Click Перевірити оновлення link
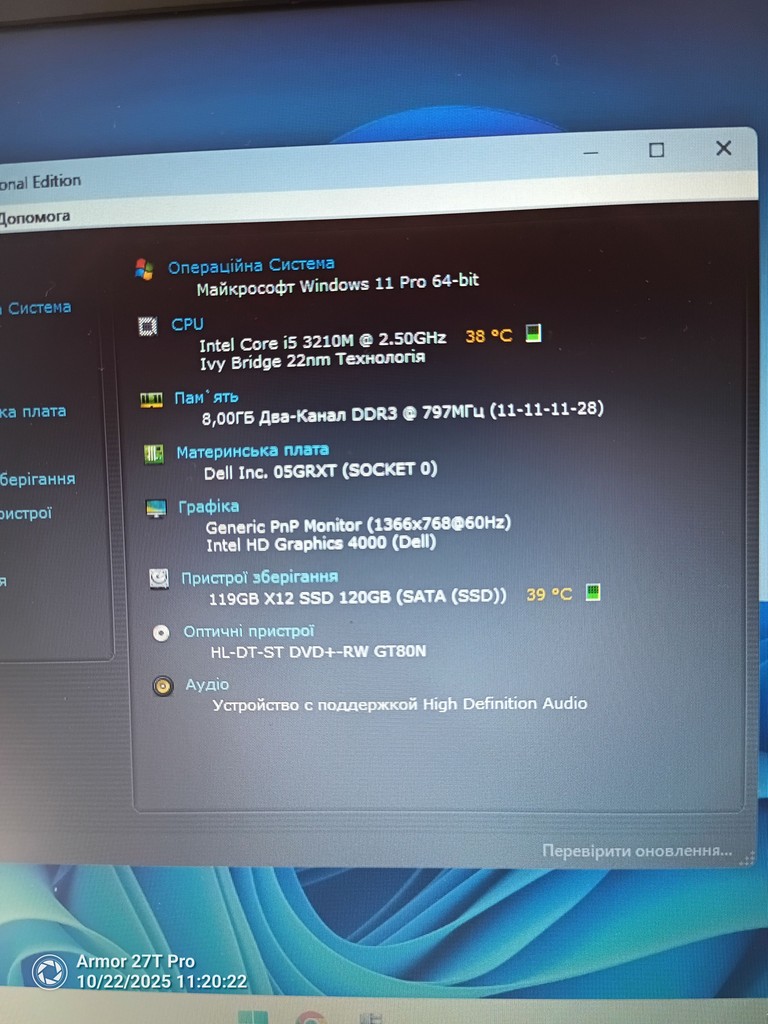This screenshot has height=1024, width=768. point(637,851)
